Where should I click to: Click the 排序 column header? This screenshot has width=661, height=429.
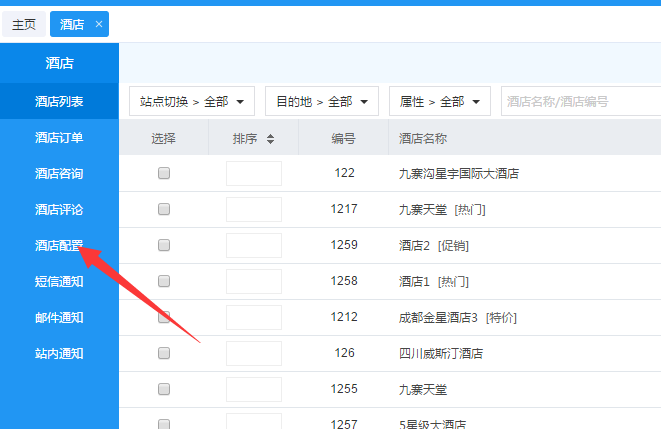pos(245,138)
